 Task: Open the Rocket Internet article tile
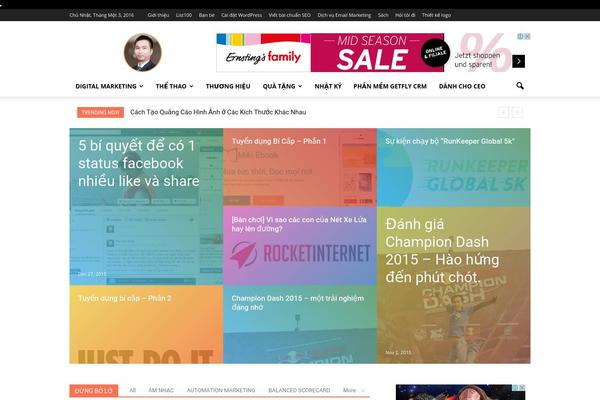pos(300,246)
